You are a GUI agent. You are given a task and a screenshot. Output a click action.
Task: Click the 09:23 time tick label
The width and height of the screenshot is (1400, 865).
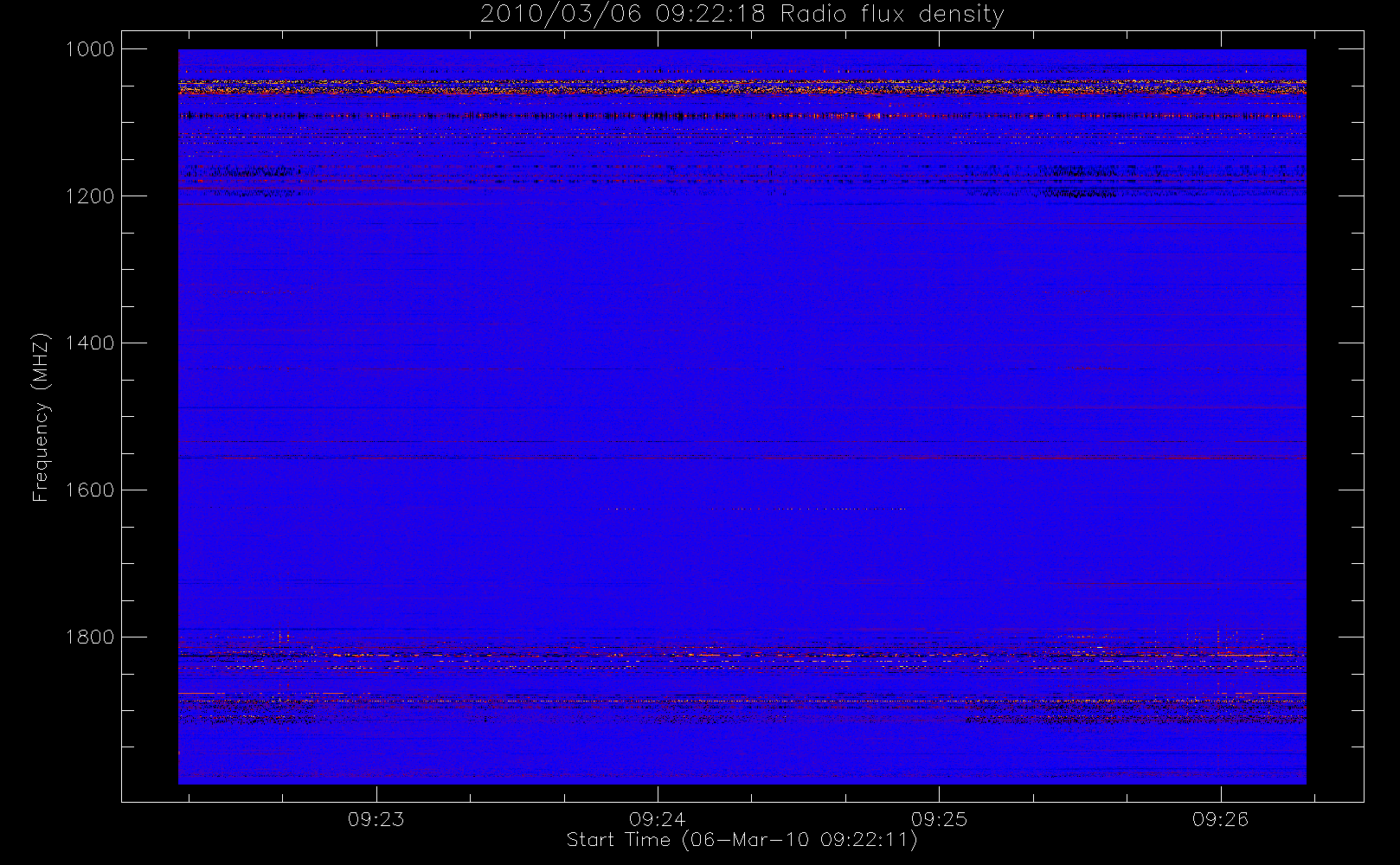point(376,819)
